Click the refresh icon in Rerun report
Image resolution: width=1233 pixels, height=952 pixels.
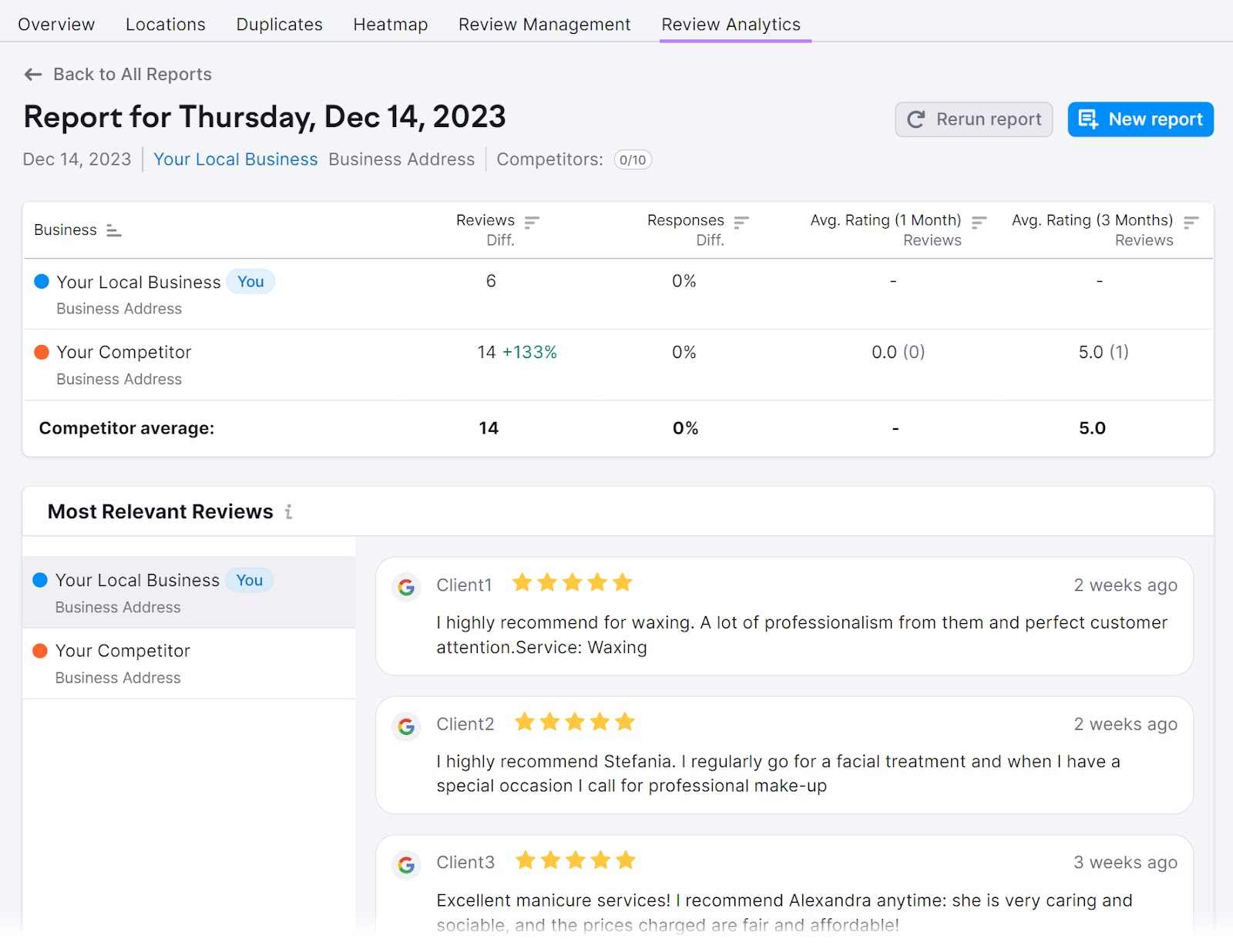coord(916,119)
